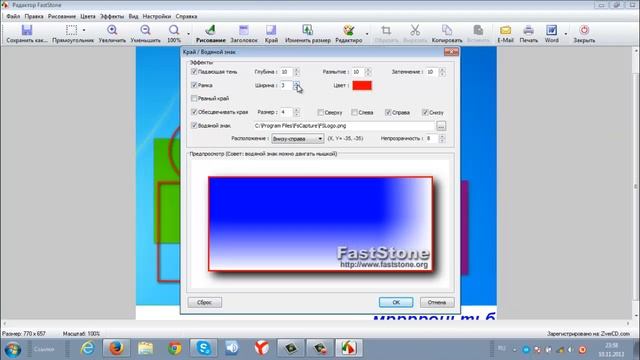
Task: Click the Darkness (Затенение) value field
Action: [x=432, y=72]
